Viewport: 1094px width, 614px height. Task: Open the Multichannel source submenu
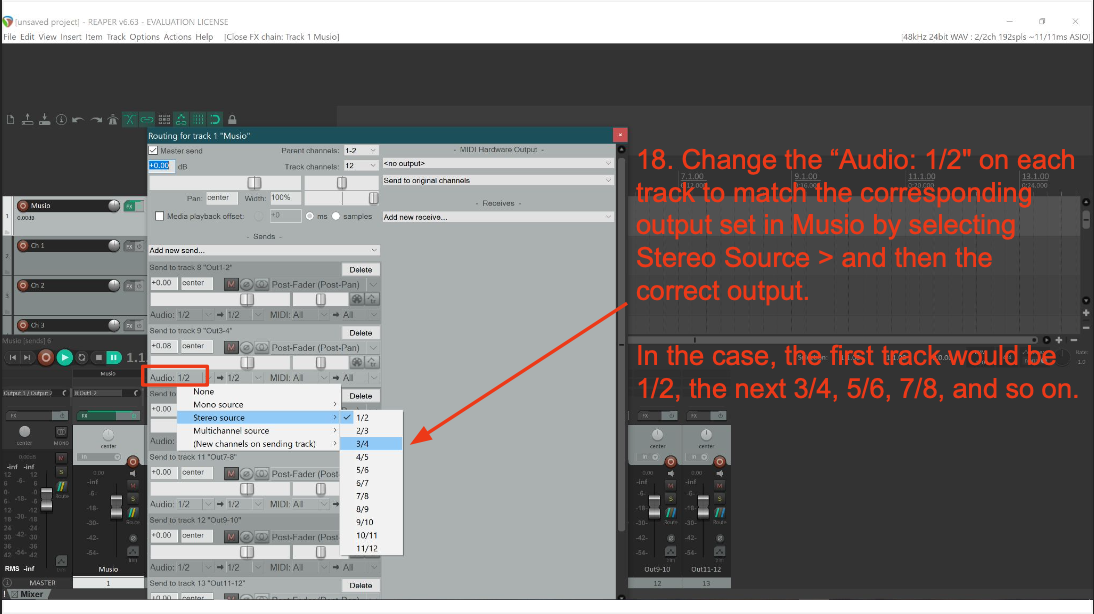click(258, 430)
